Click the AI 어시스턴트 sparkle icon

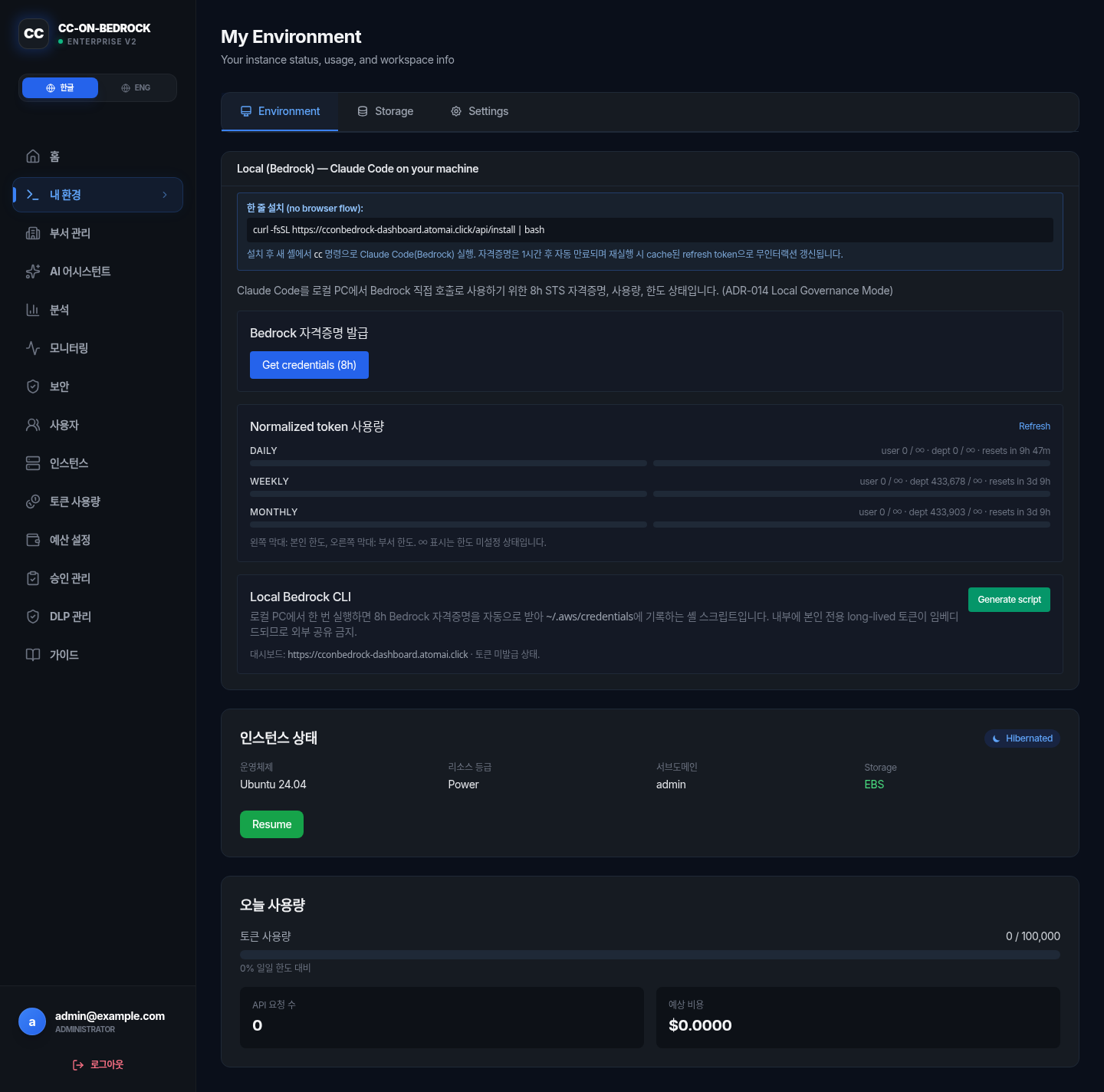click(33, 271)
